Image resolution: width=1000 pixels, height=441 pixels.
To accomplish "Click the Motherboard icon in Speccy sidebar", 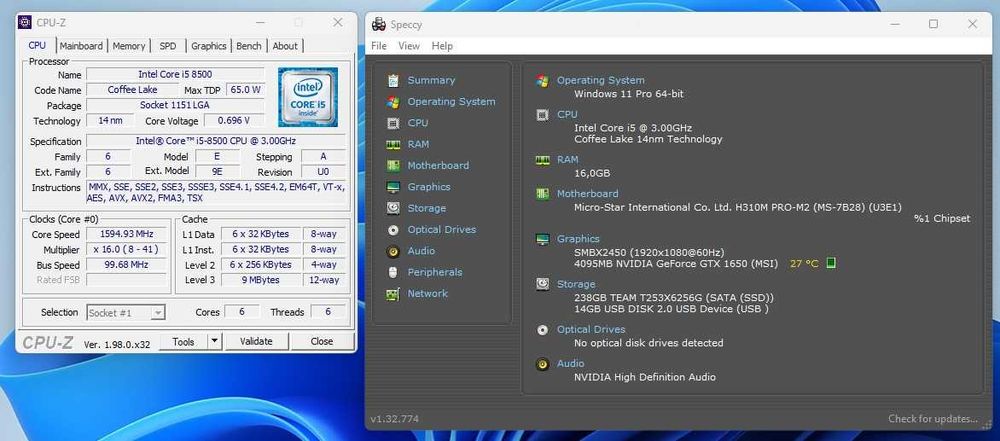I will pos(393,165).
